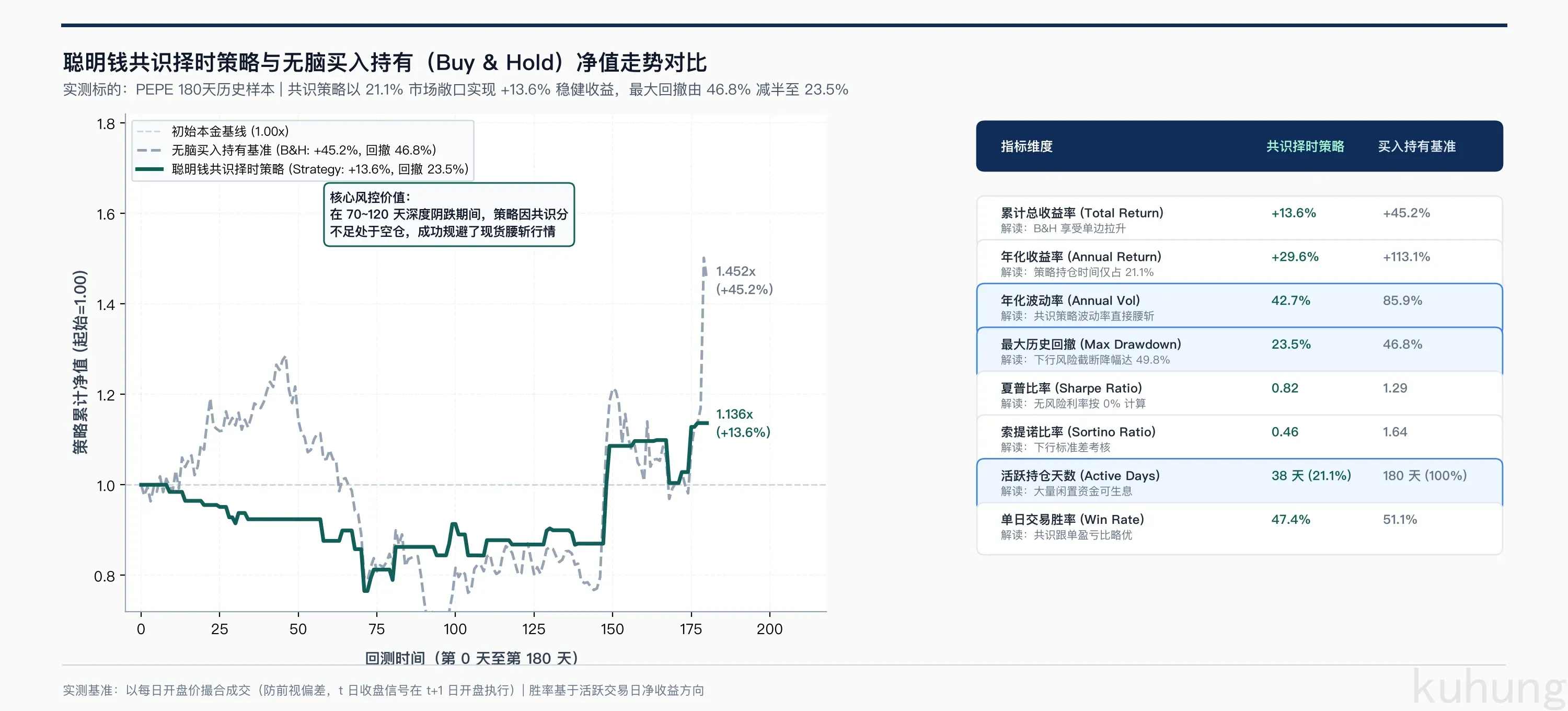
Task: Click benchmark drawdown value 46.8% in table
Action: (x=1402, y=345)
